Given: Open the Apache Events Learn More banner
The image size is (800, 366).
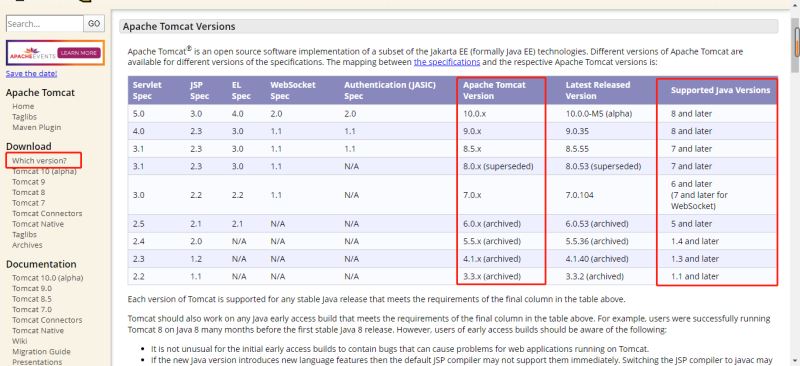Looking at the screenshot, I should point(55,53).
